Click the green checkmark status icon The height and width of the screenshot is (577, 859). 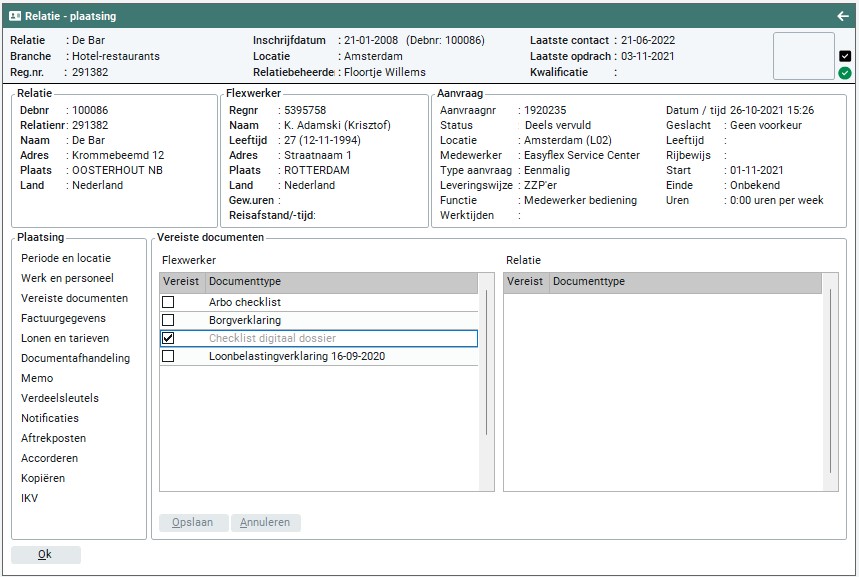click(x=845, y=73)
